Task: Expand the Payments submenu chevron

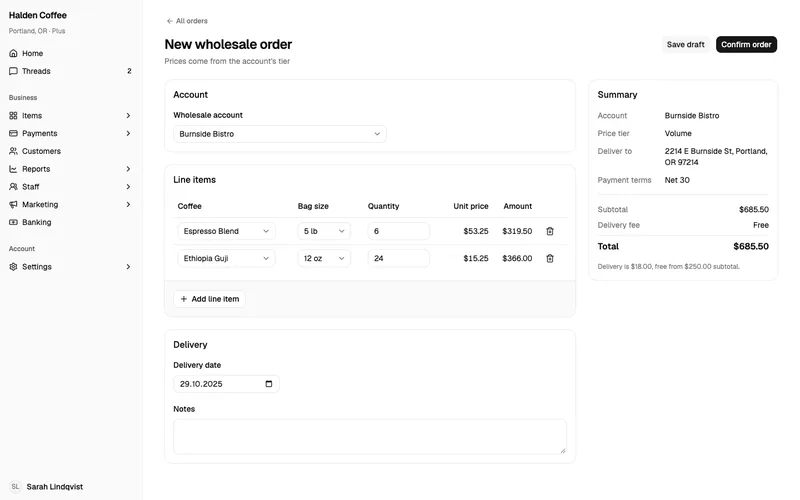Action: coord(128,133)
